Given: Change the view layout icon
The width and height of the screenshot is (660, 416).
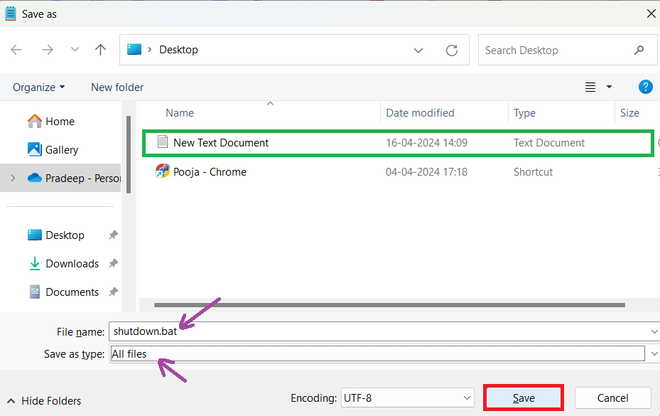Looking at the screenshot, I should tap(590, 87).
